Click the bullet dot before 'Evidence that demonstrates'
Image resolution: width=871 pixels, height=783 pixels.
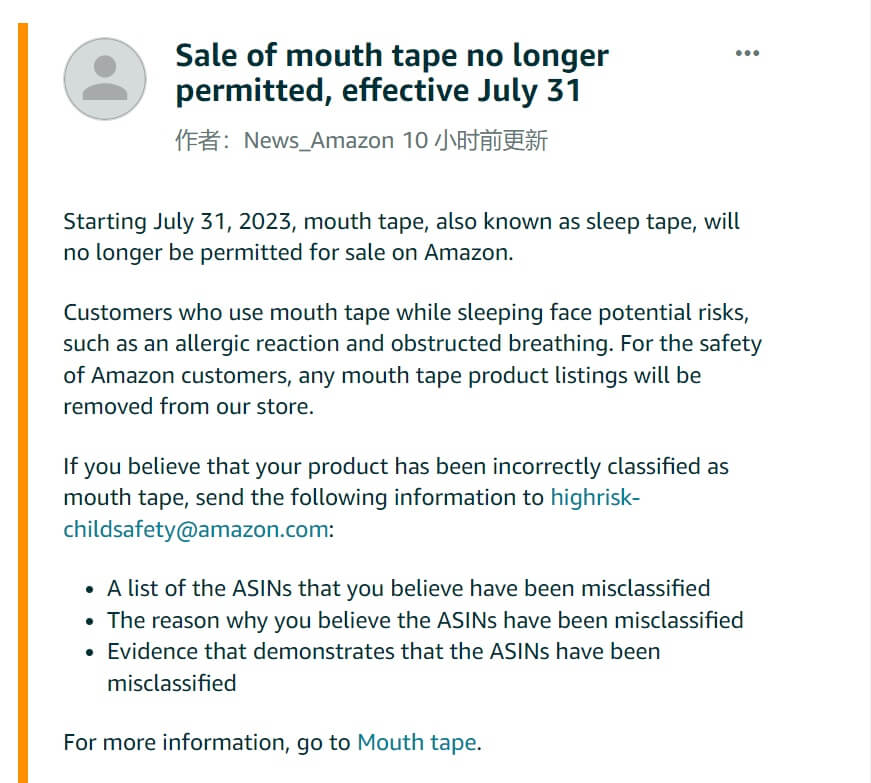click(90, 653)
